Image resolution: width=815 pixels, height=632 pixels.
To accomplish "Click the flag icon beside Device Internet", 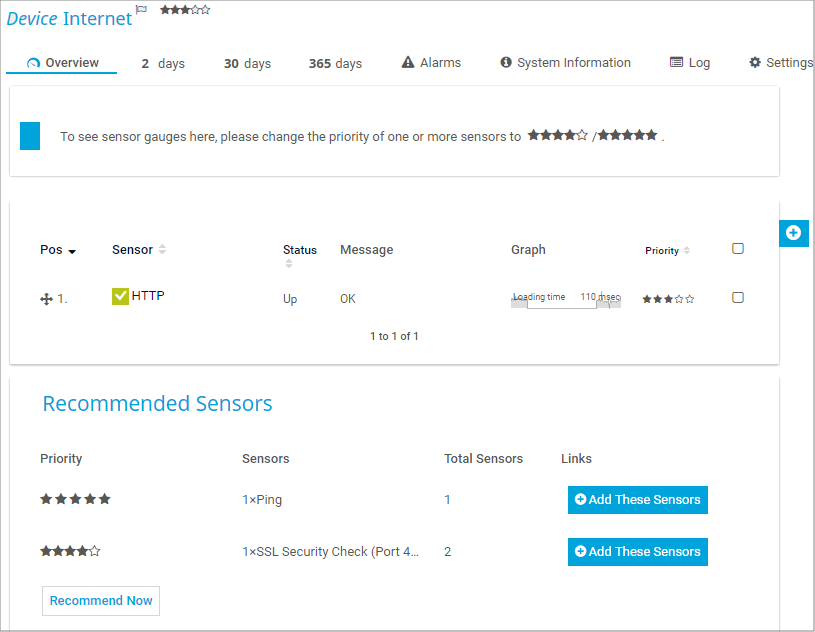I will coord(141,10).
